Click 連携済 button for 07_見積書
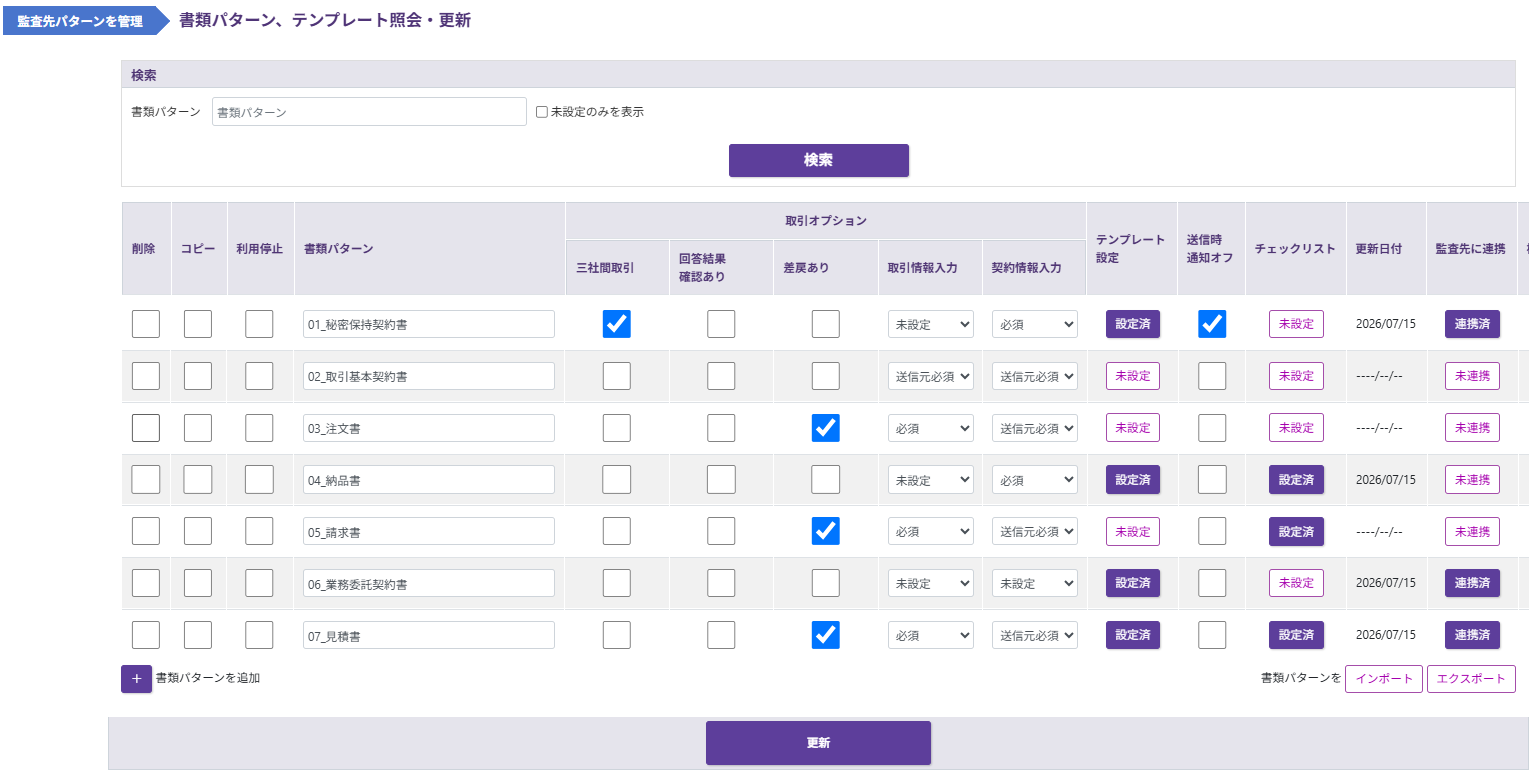This screenshot has width=1534, height=778. click(x=1472, y=635)
